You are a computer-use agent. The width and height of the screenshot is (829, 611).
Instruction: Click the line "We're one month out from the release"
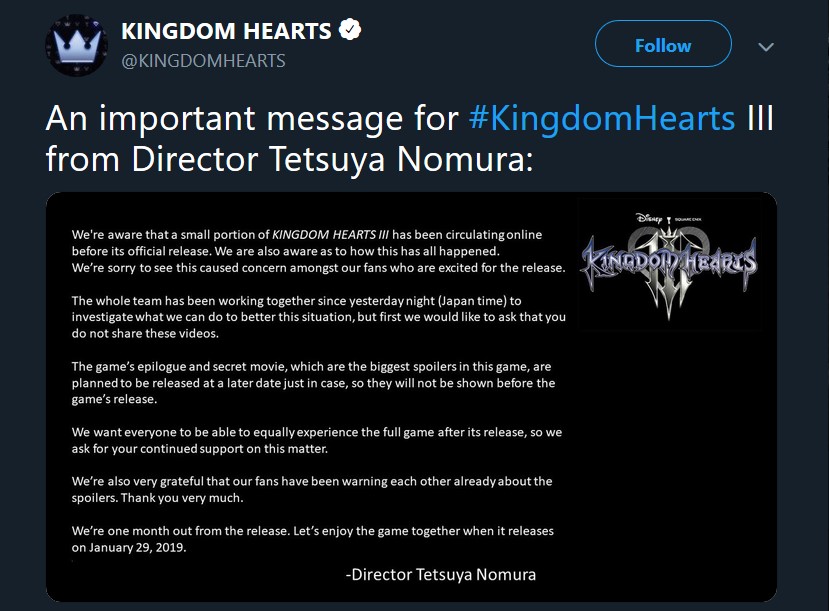(x=313, y=531)
